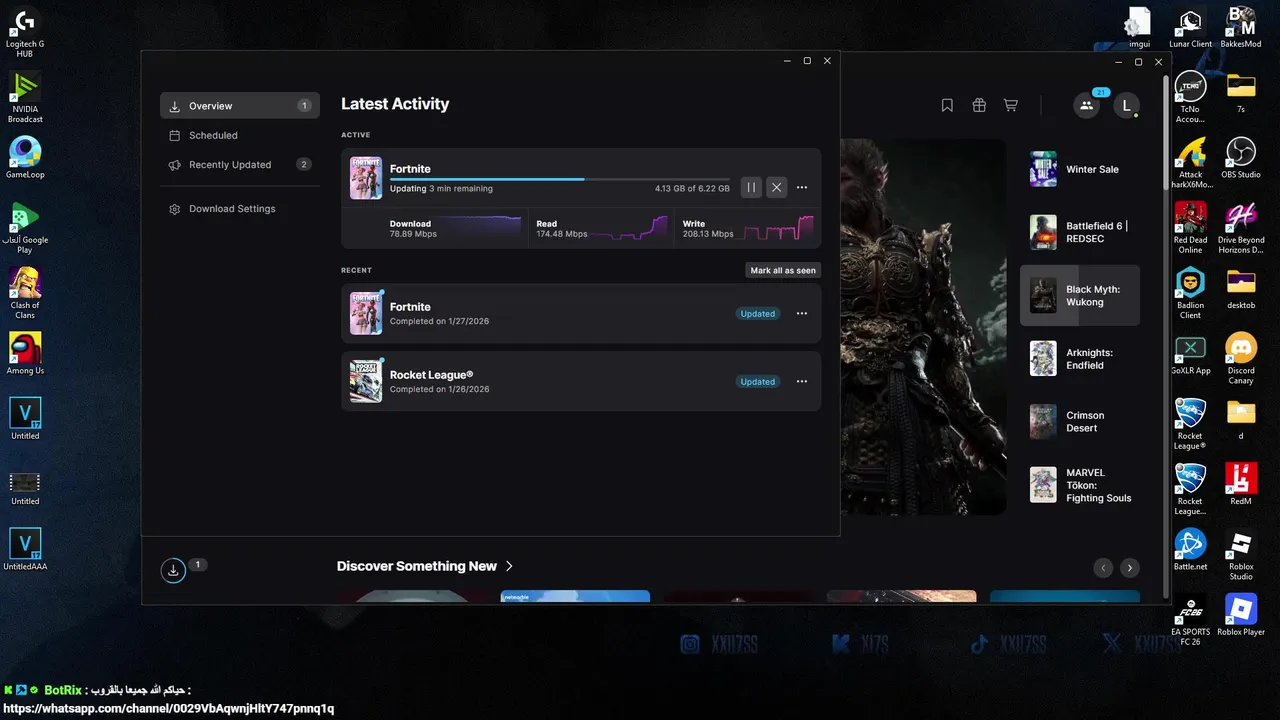
Task: Click Mark all as seen button
Action: (783, 270)
